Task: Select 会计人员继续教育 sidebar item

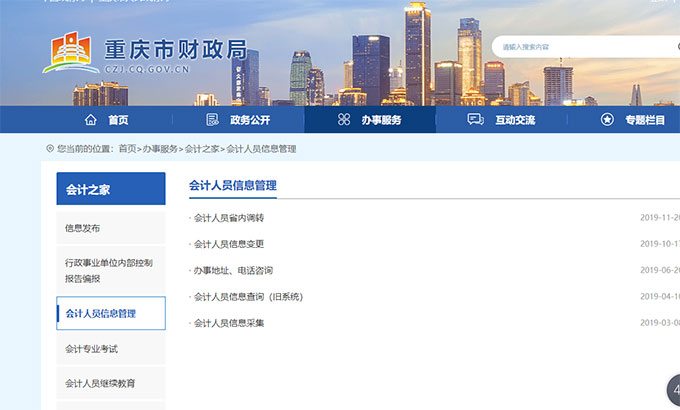Action: pyautogui.click(x=100, y=383)
